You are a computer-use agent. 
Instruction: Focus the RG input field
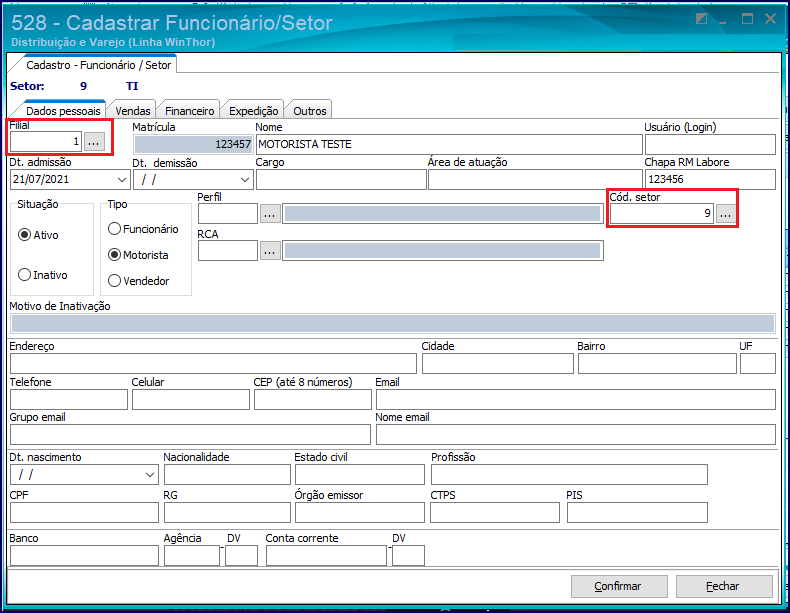(227, 513)
